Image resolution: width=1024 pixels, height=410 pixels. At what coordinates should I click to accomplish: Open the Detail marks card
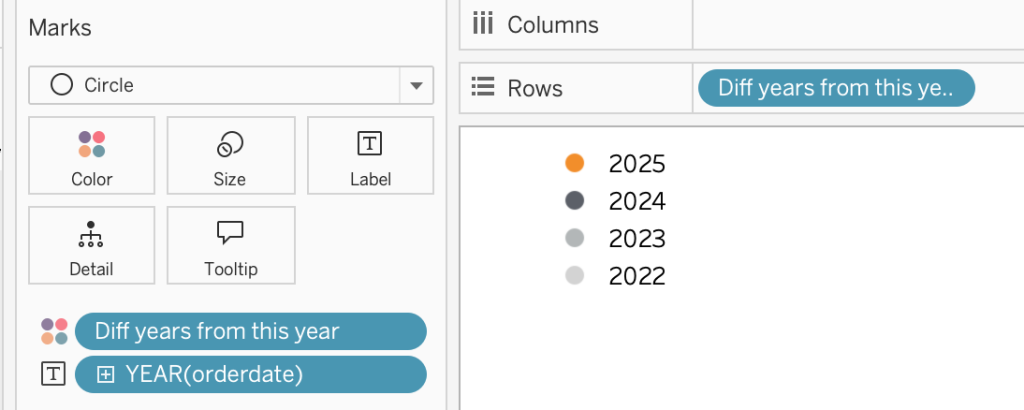click(91, 245)
